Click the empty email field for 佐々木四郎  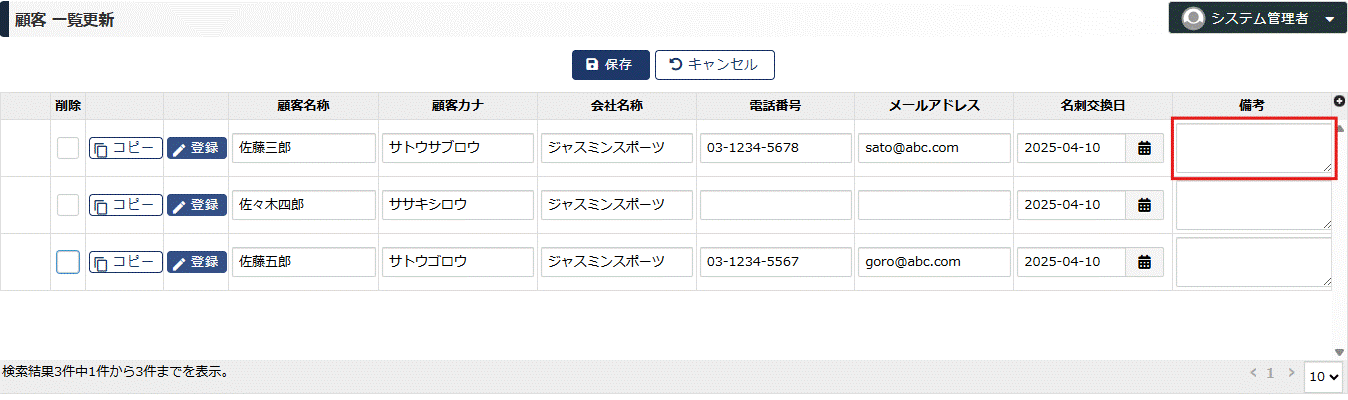tap(934, 205)
